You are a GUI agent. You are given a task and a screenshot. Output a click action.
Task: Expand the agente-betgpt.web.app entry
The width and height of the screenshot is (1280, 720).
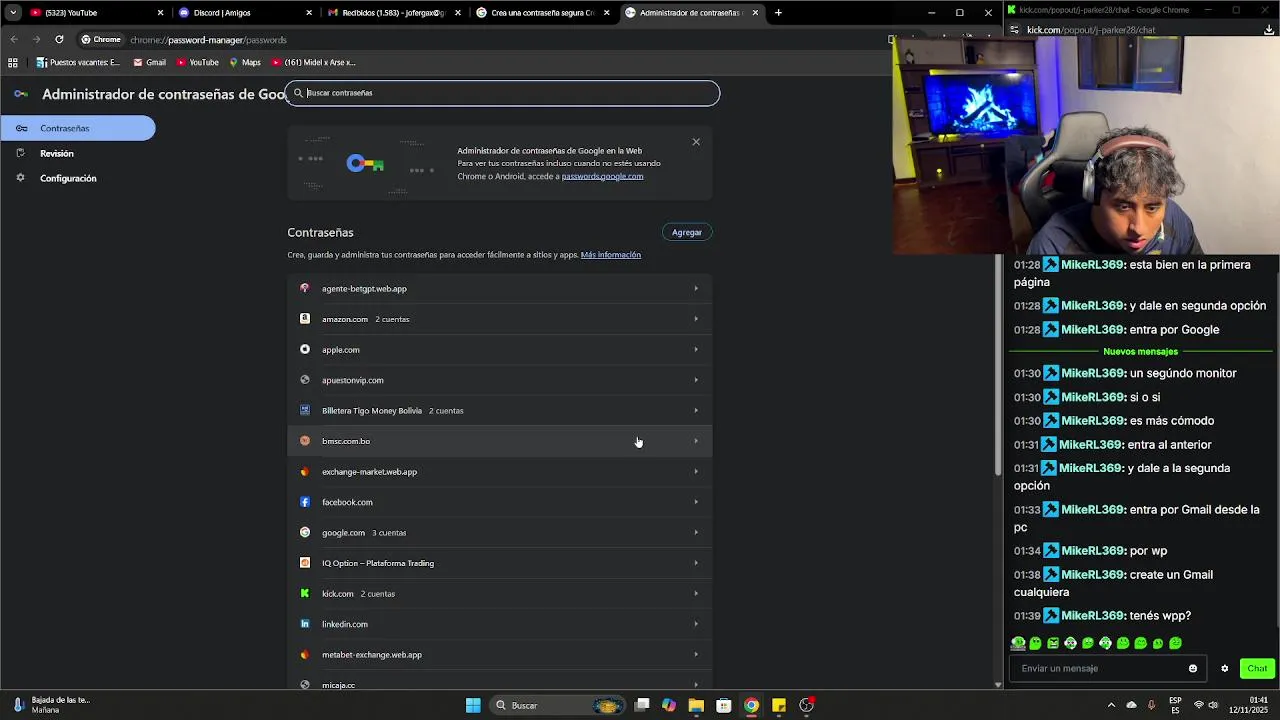(499, 289)
